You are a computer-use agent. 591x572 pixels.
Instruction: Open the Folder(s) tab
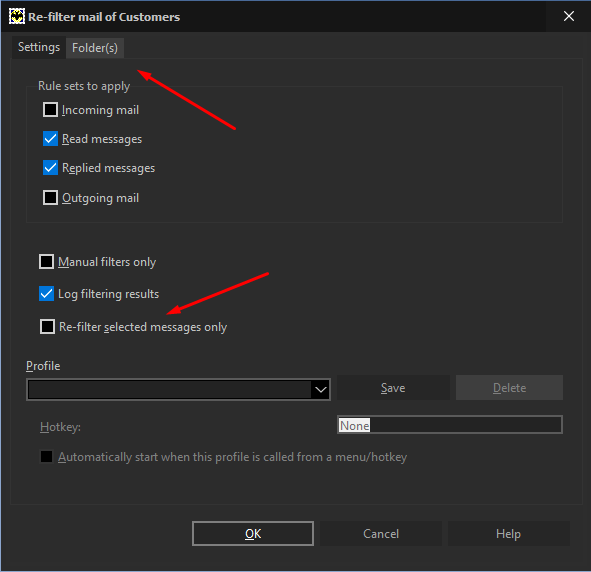click(95, 48)
